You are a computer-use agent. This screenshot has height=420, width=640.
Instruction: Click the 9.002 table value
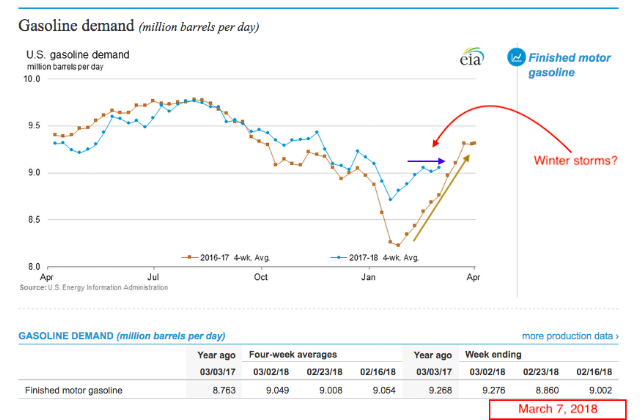[600, 390]
